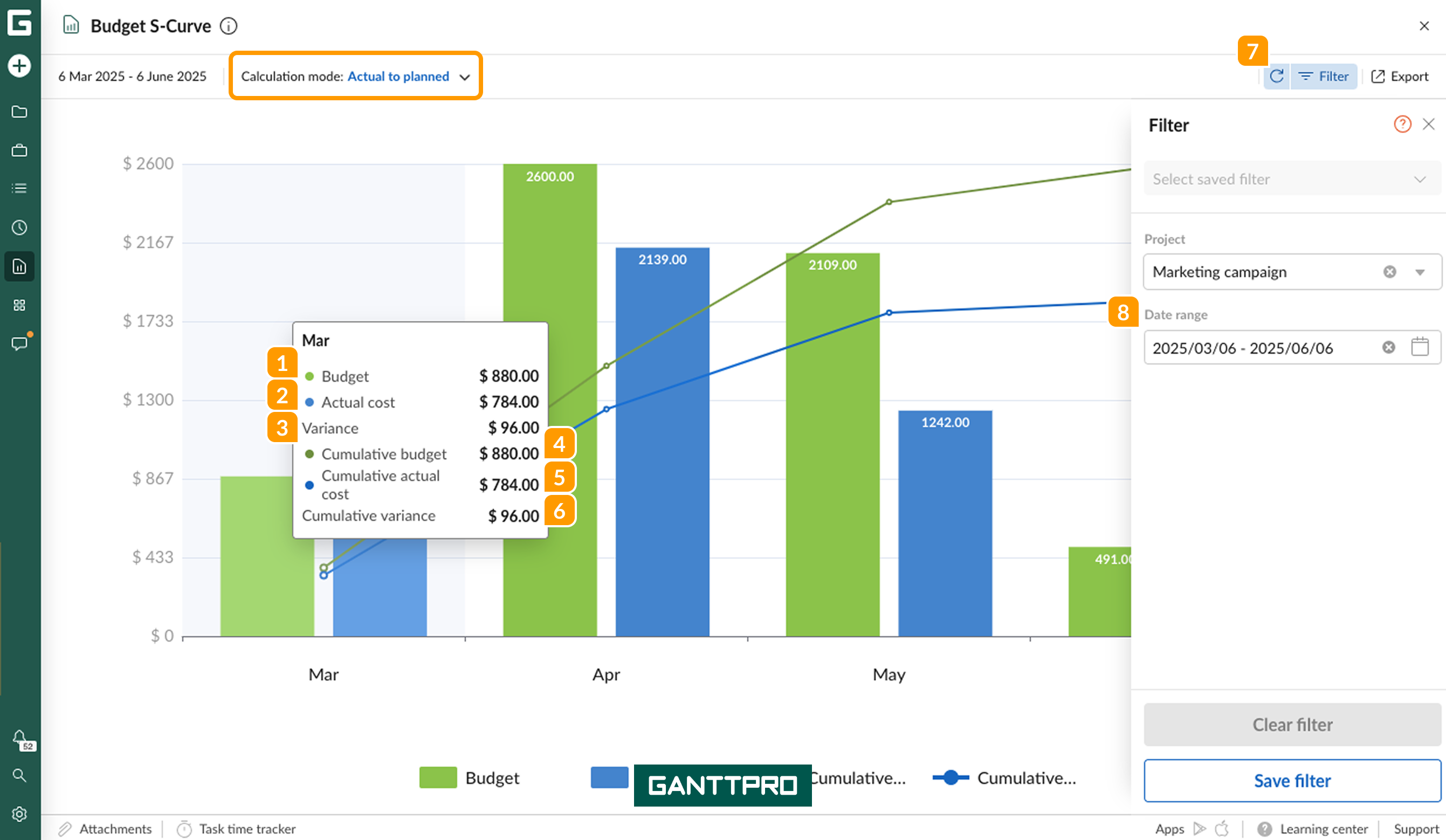Open the Learning center link
The image size is (1446, 840).
click(1323, 829)
